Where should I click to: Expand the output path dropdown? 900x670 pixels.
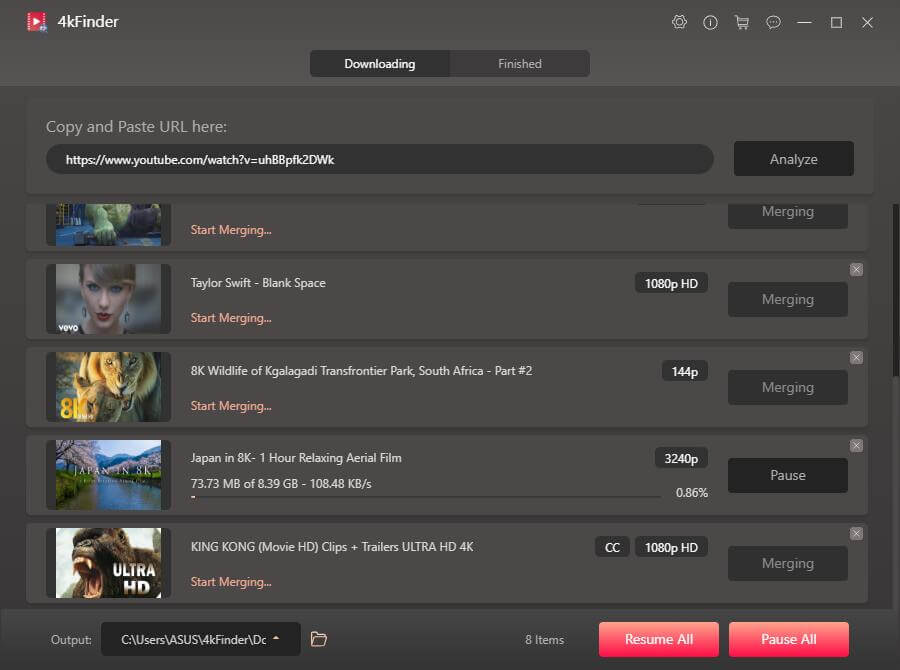[x=276, y=639]
